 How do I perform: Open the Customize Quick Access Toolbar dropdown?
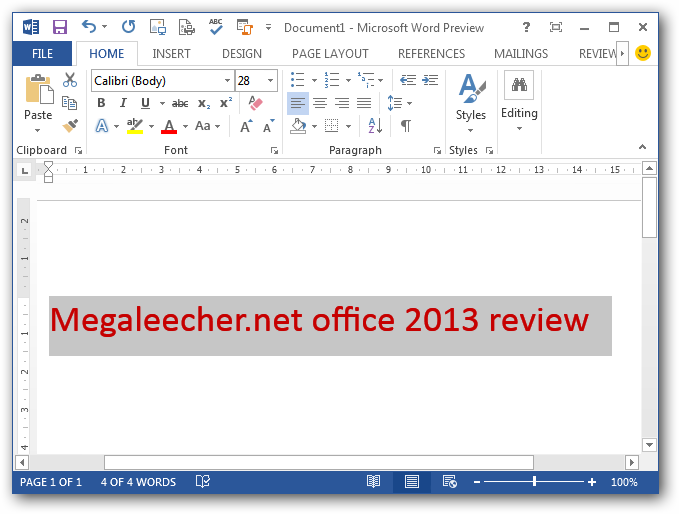click(x=268, y=27)
